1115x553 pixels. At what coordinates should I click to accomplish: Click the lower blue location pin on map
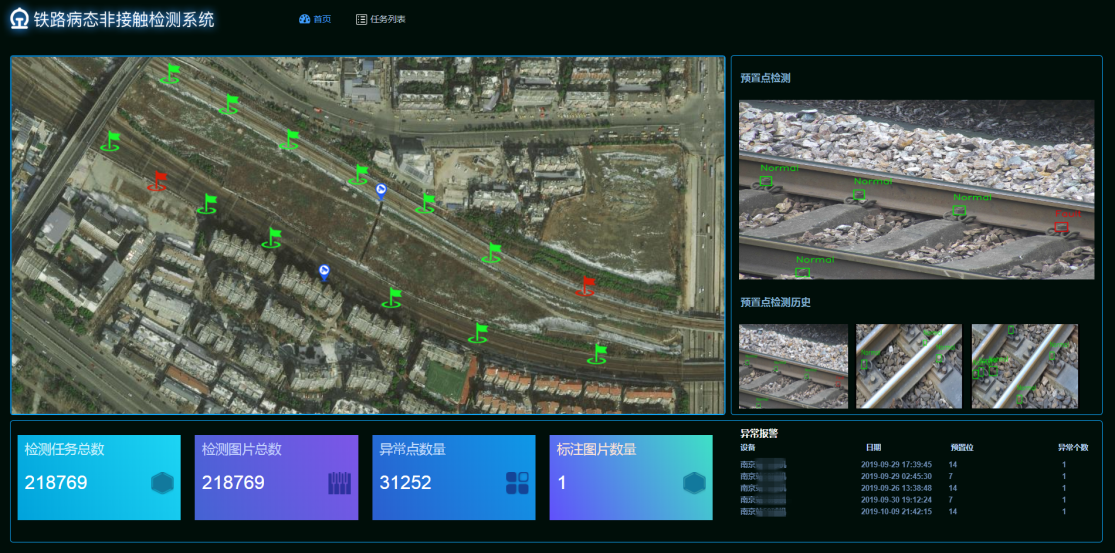click(x=324, y=271)
